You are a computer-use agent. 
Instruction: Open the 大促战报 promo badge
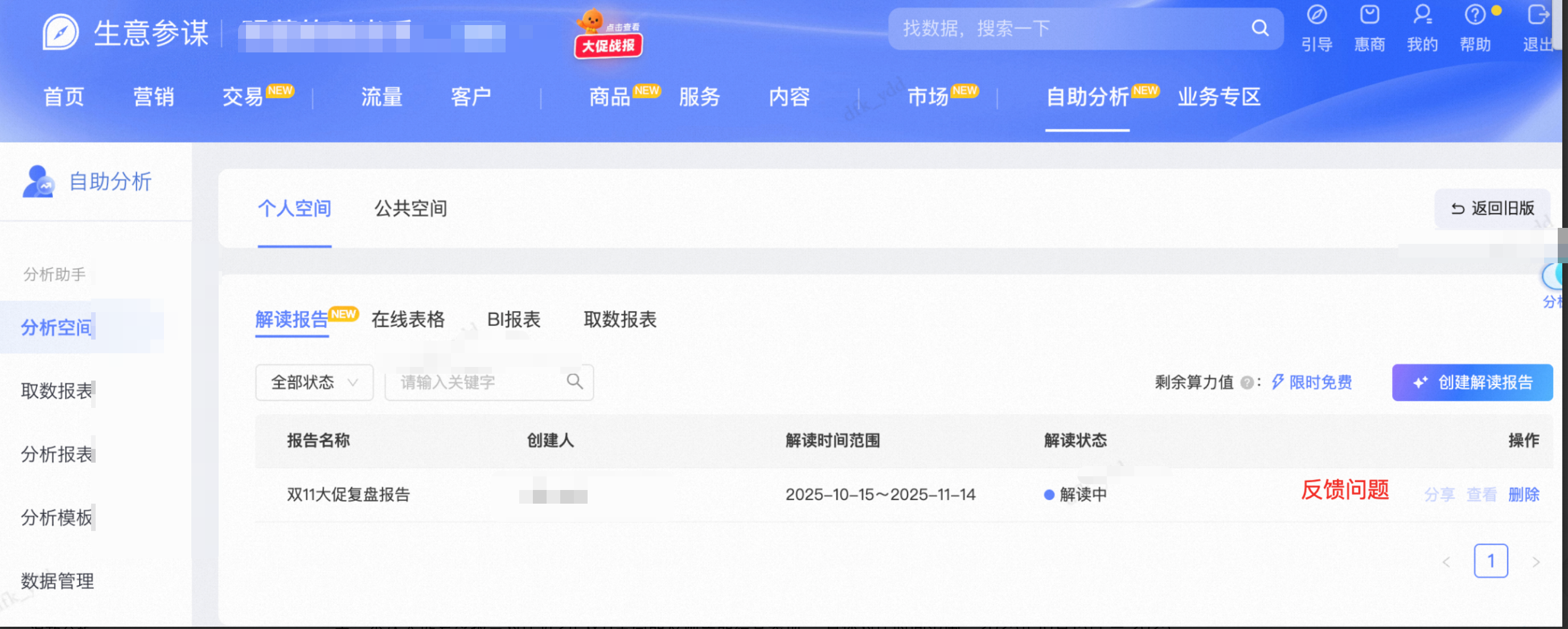click(x=608, y=34)
